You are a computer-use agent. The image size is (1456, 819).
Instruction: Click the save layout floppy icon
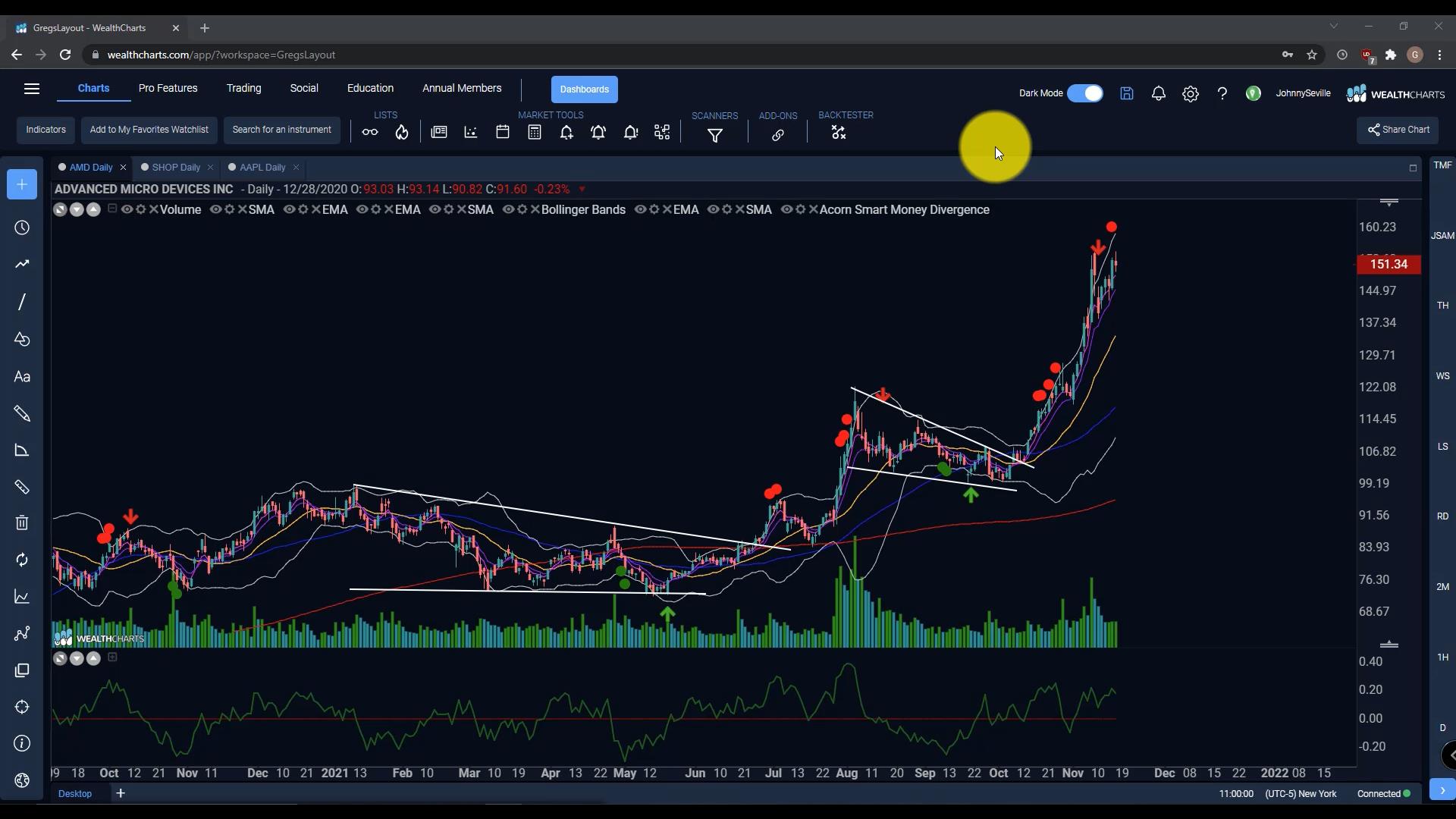click(1127, 93)
